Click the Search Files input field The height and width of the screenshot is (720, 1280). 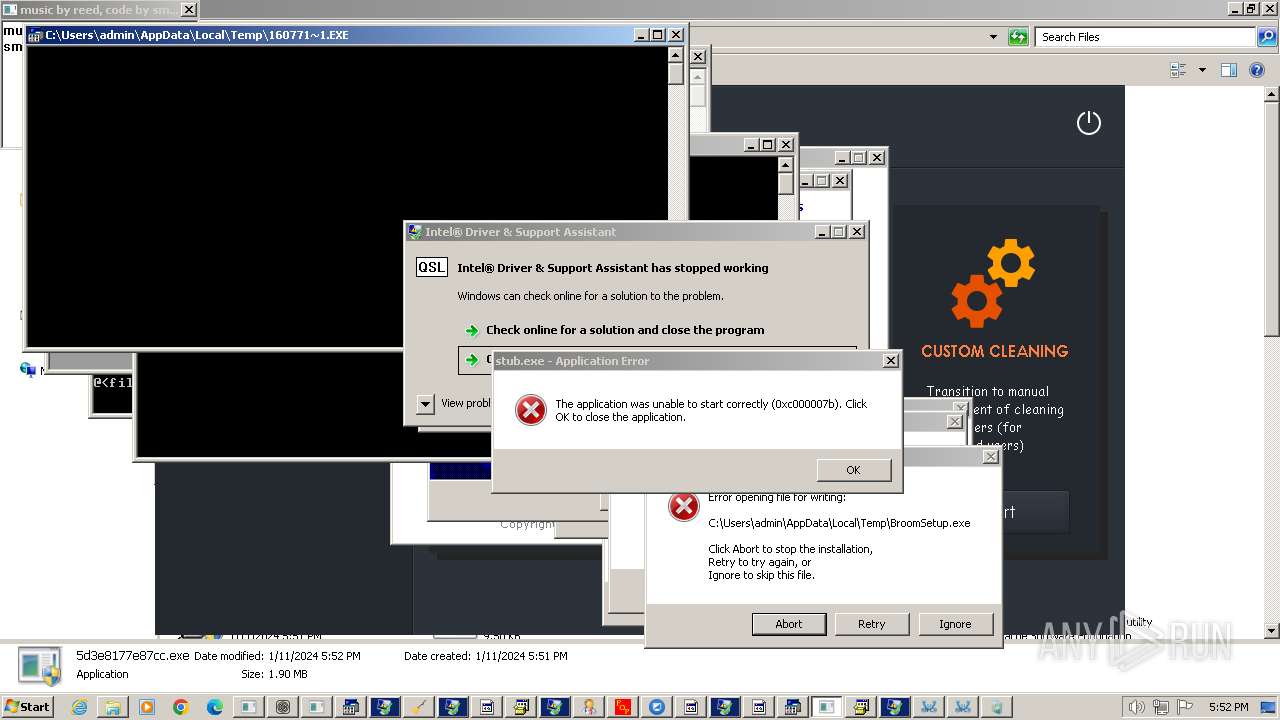point(1145,37)
